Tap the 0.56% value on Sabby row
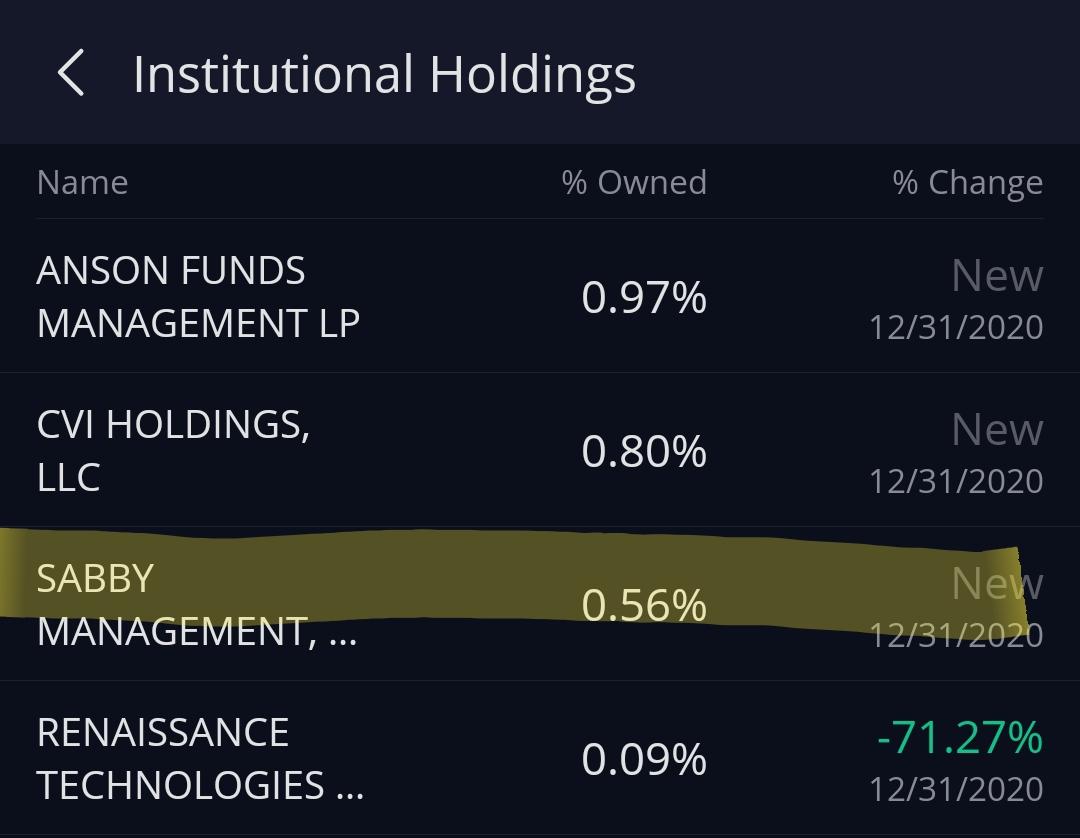The image size is (1080, 838). click(x=645, y=605)
